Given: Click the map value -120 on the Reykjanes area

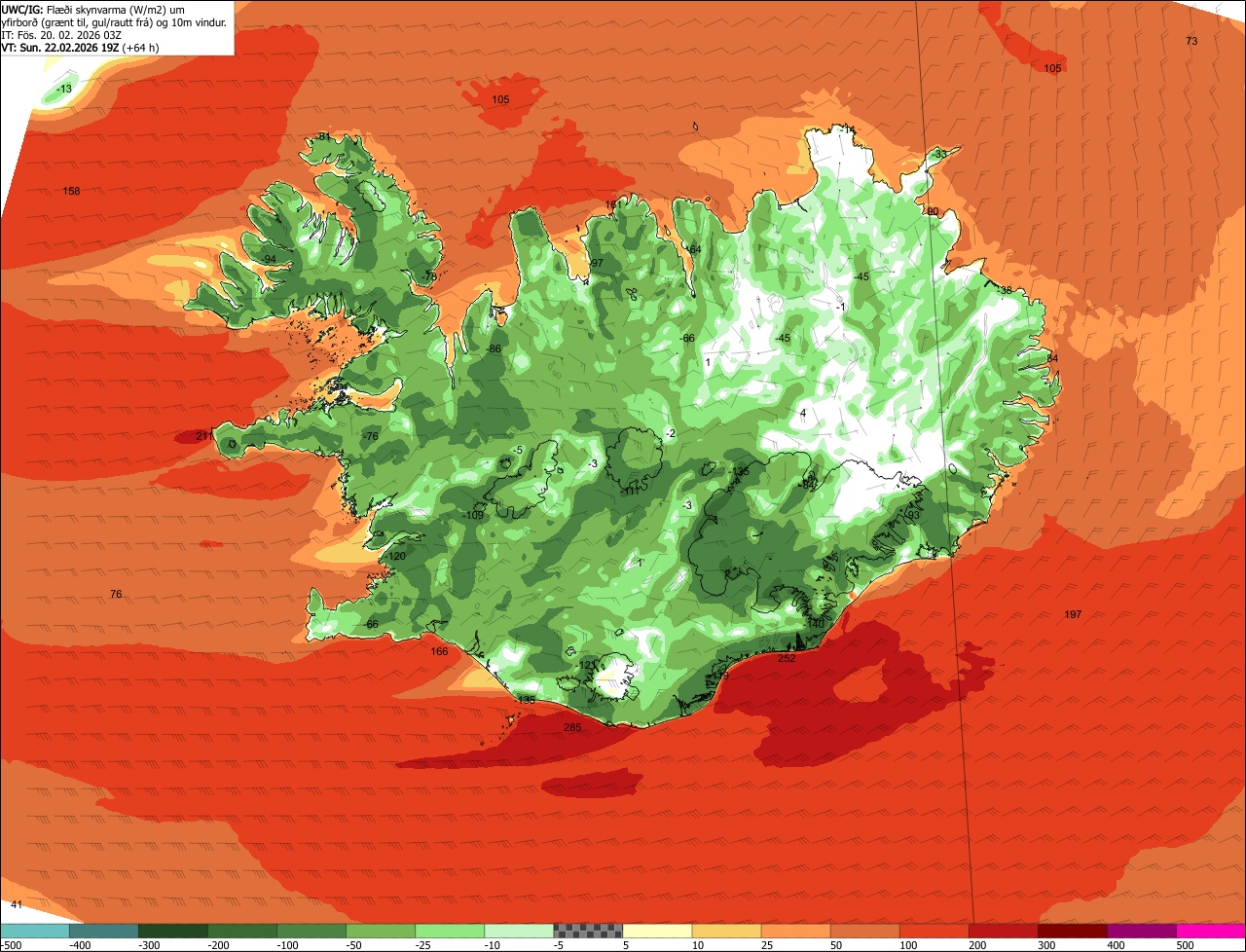Looking at the screenshot, I should 394,556.
